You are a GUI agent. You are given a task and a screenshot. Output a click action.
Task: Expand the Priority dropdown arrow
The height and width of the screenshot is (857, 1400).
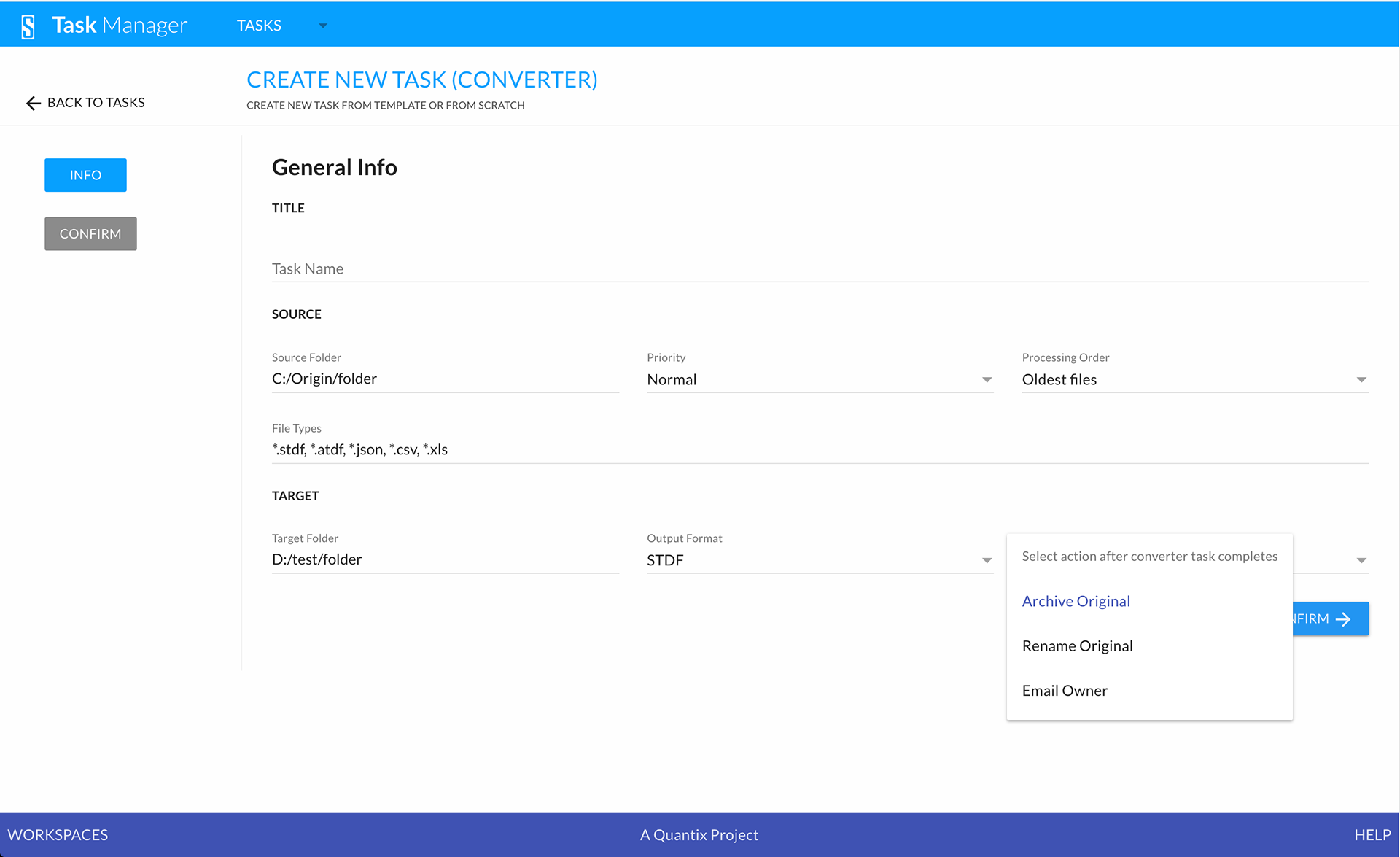pyautogui.click(x=987, y=380)
